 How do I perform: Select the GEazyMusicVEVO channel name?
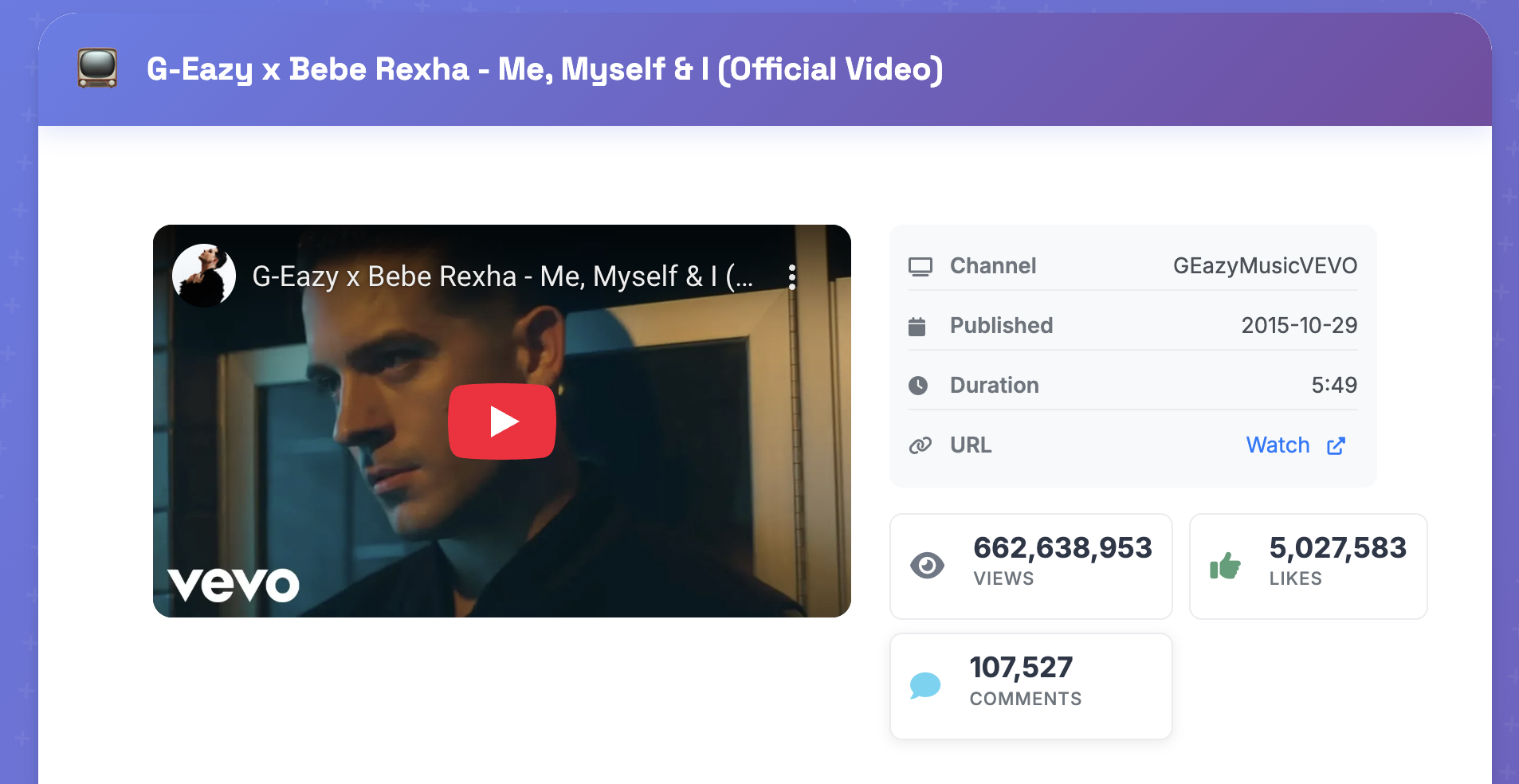point(1265,266)
